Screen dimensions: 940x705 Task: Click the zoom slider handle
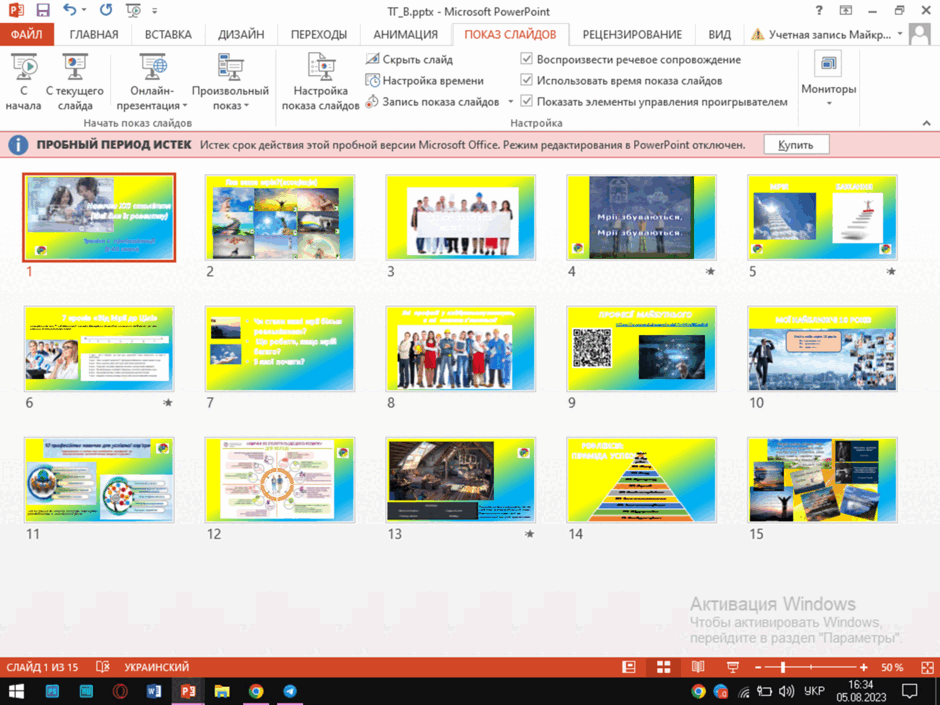coord(782,667)
